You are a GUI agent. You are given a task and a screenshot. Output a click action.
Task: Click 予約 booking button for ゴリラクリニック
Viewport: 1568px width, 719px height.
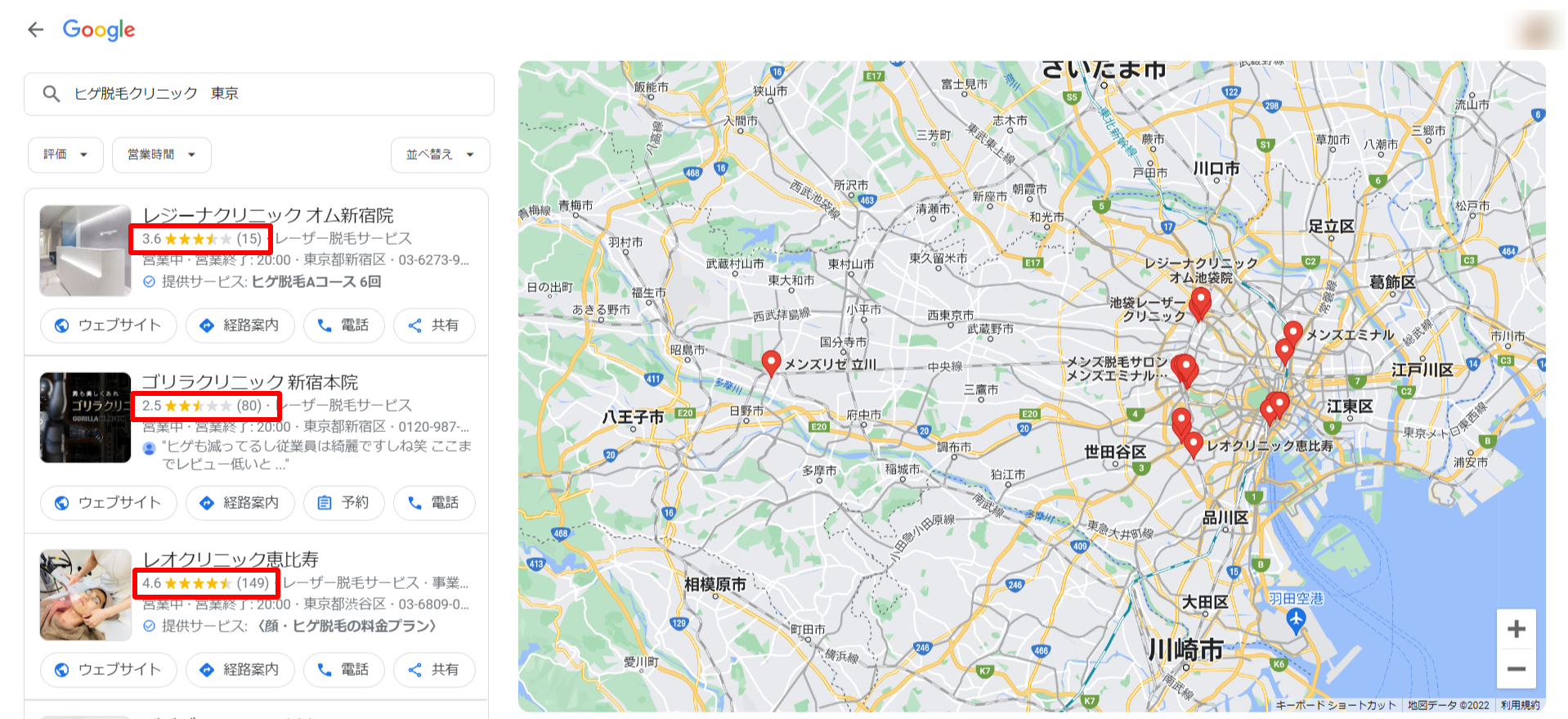pos(343,503)
